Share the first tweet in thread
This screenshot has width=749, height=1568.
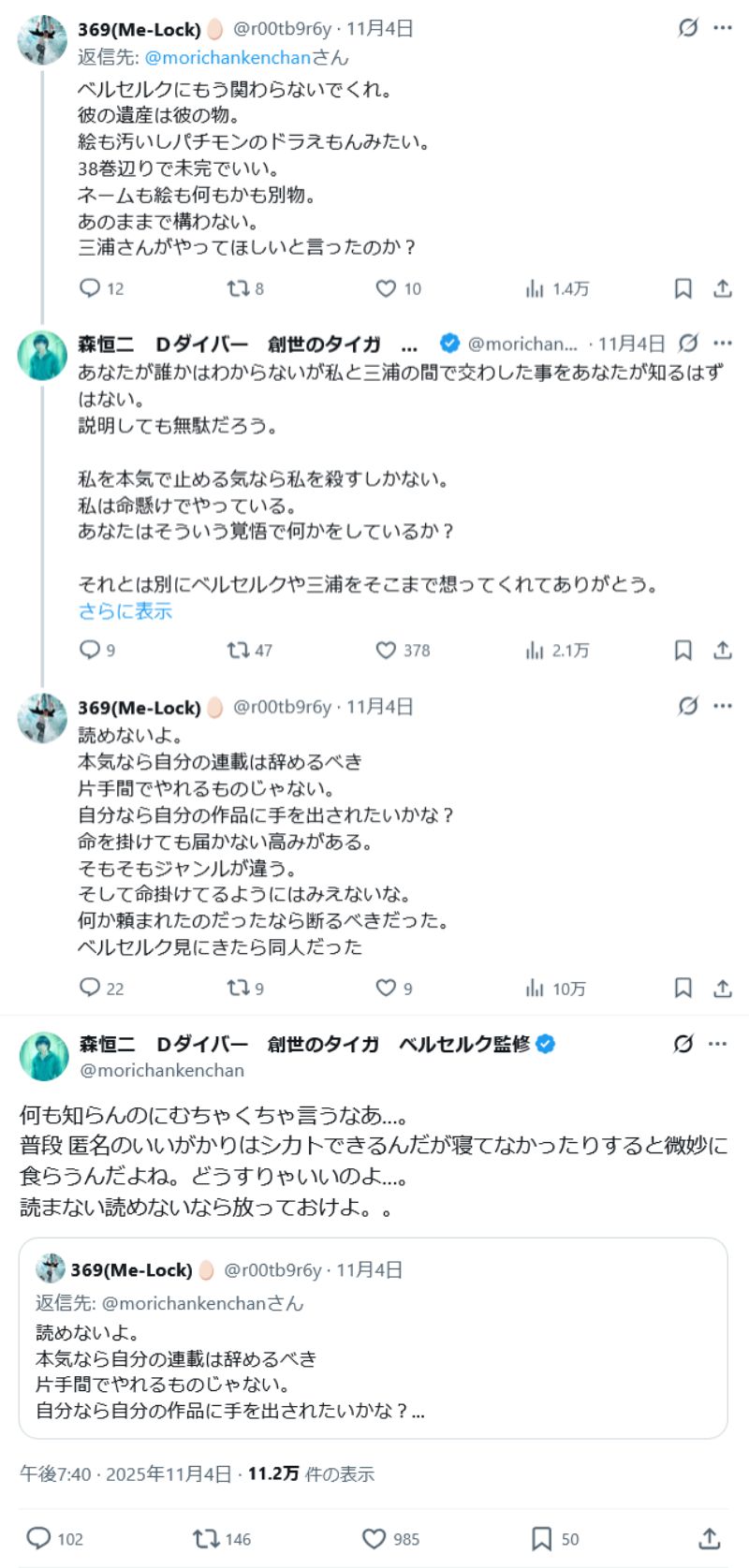tap(723, 288)
